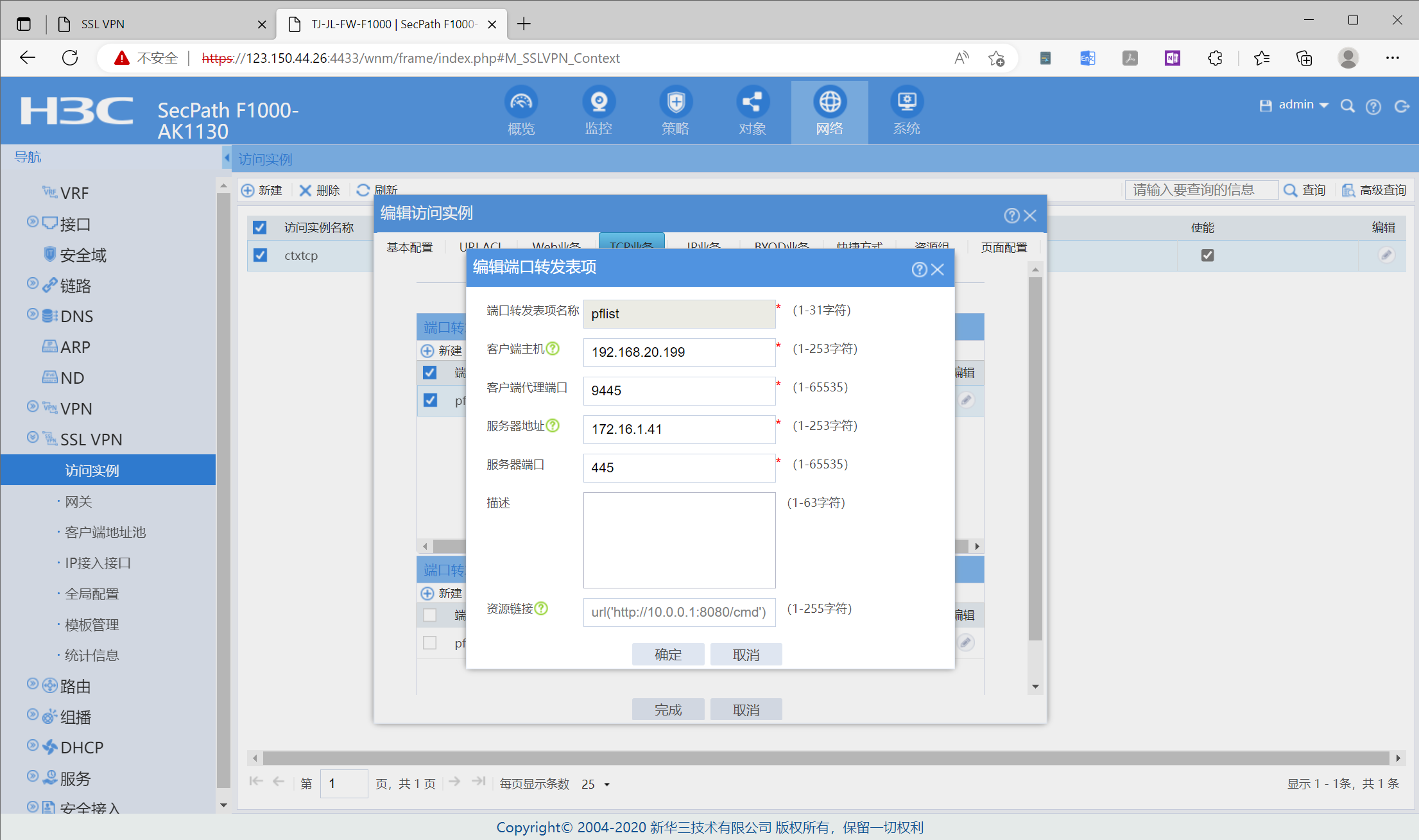
Task: Click the 服务器端口 input field
Action: [x=679, y=468]
